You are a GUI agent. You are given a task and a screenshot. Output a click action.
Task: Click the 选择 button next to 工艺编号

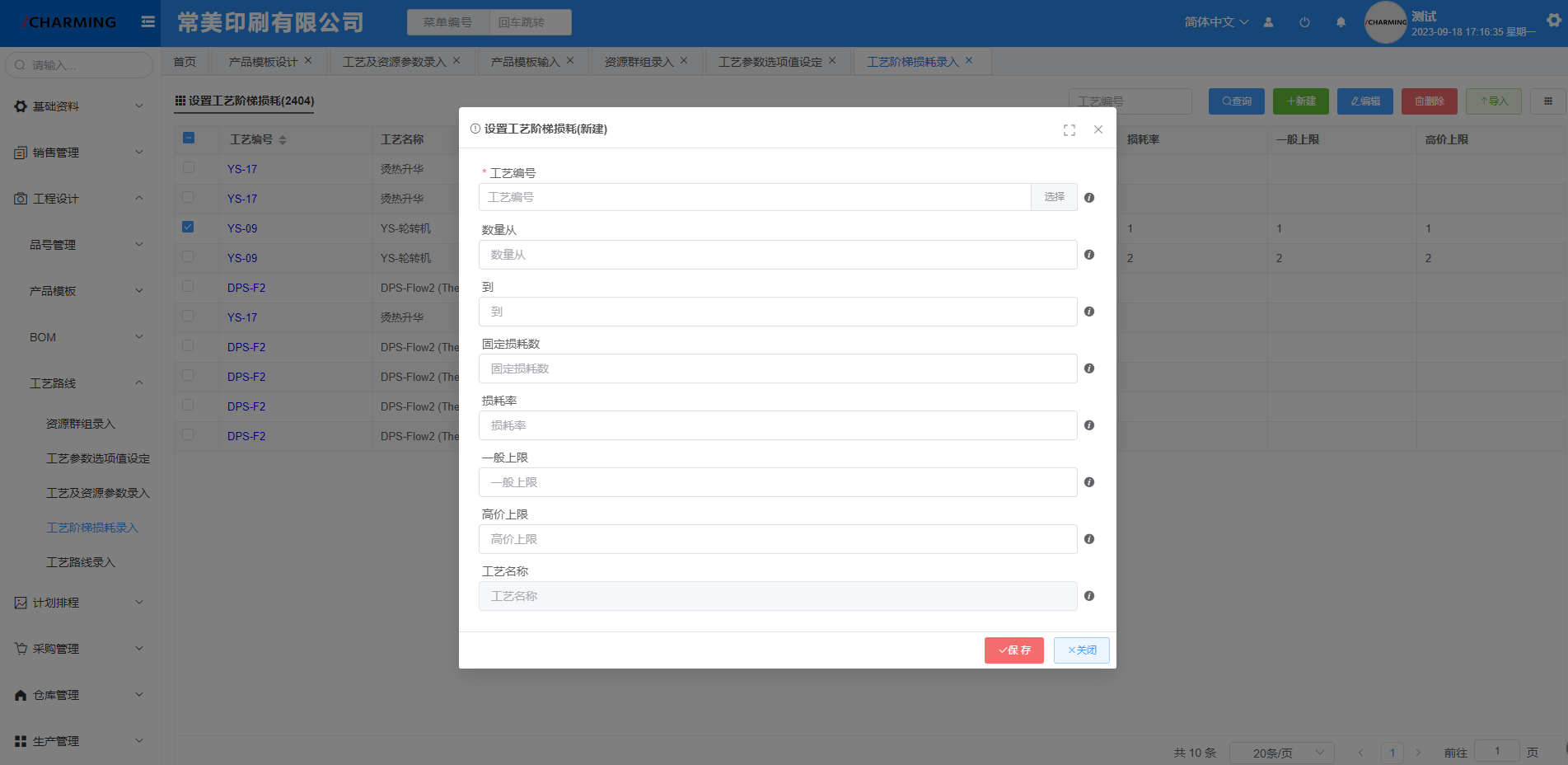tap(1054, 197)
